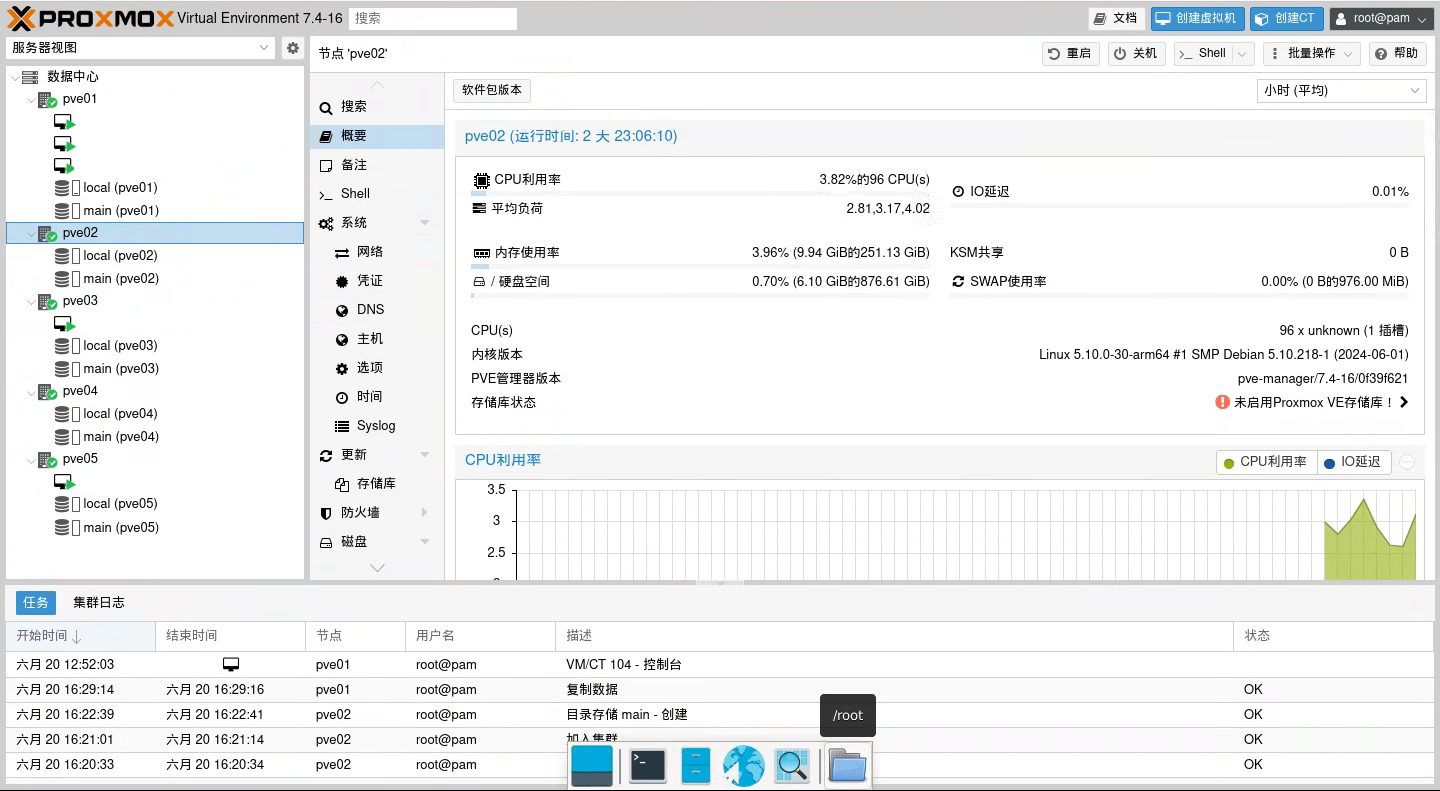
Task: Select the pve05 node icon in tree
Action: 48,459
